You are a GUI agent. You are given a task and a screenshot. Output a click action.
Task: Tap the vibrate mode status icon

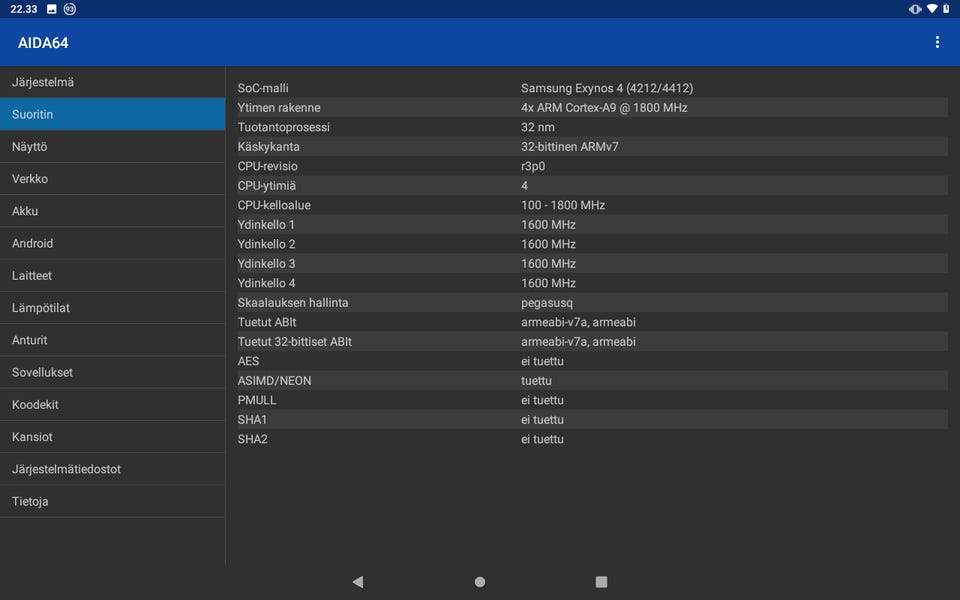(x=915, y=9)
